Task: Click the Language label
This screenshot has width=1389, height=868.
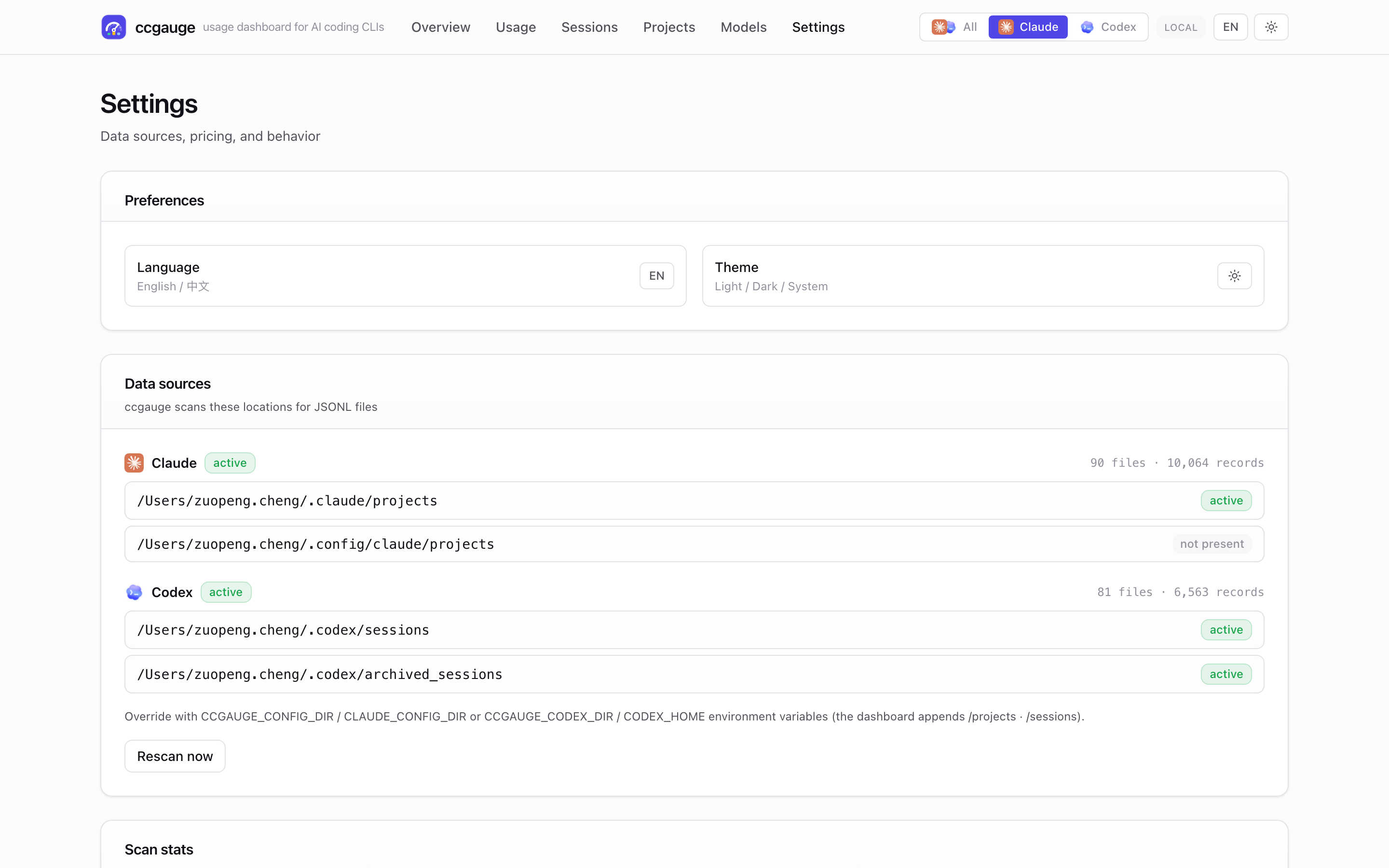Action: click(x=168, y=268)
